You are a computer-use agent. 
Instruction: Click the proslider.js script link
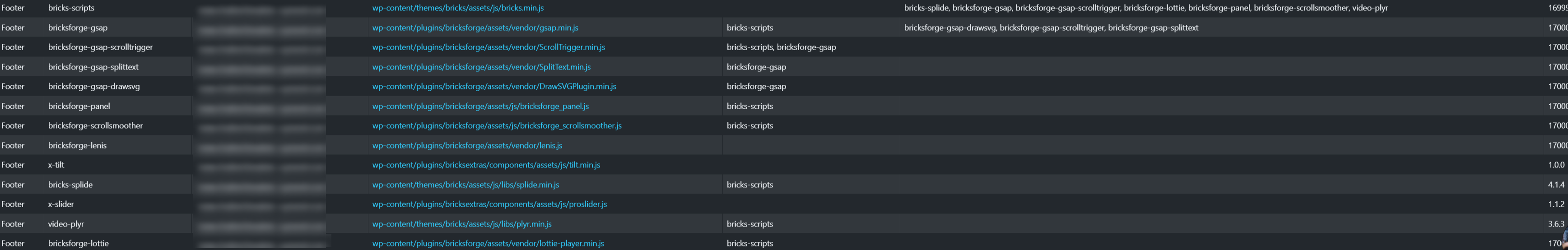489,204
